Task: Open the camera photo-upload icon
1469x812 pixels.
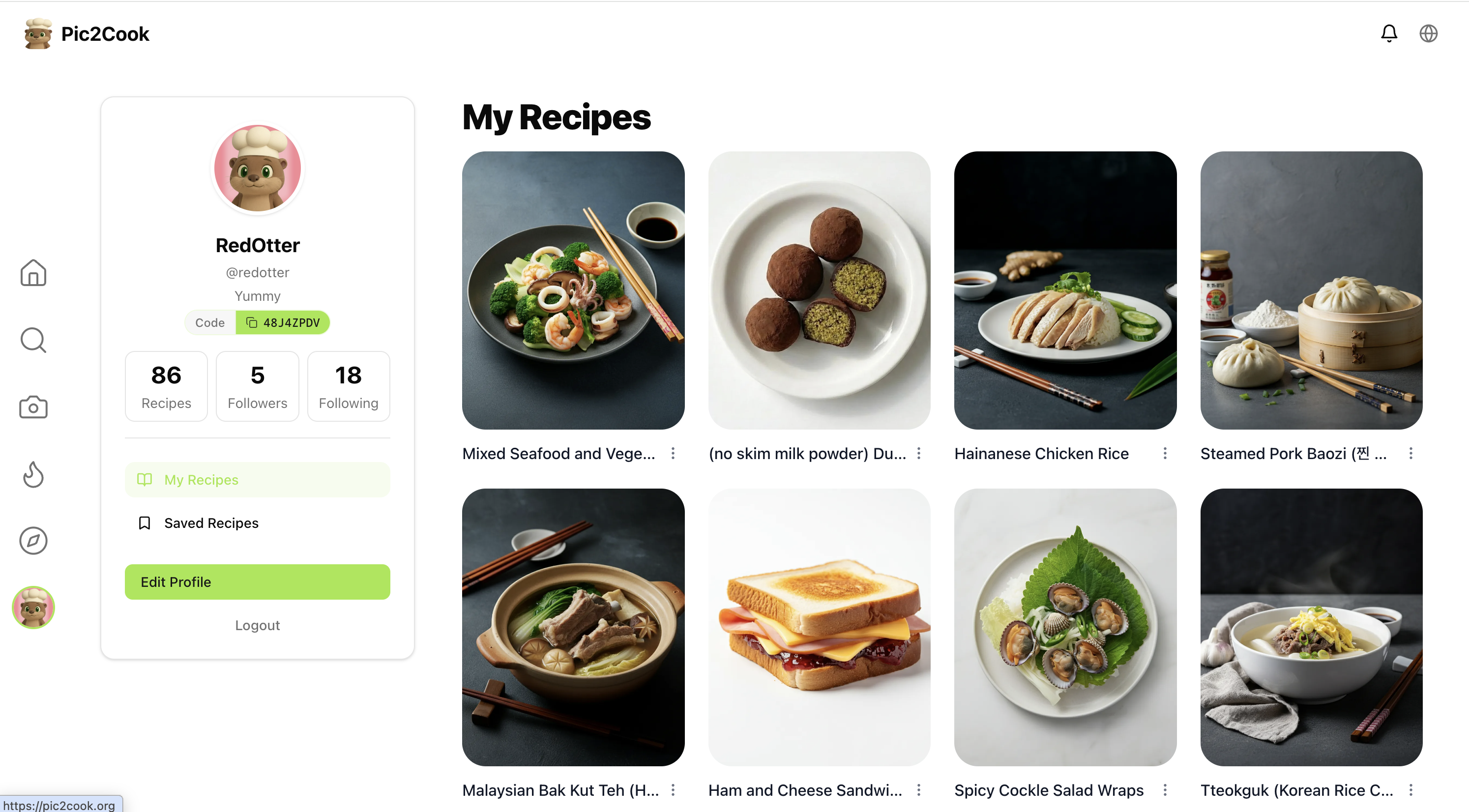Action: 33,406
